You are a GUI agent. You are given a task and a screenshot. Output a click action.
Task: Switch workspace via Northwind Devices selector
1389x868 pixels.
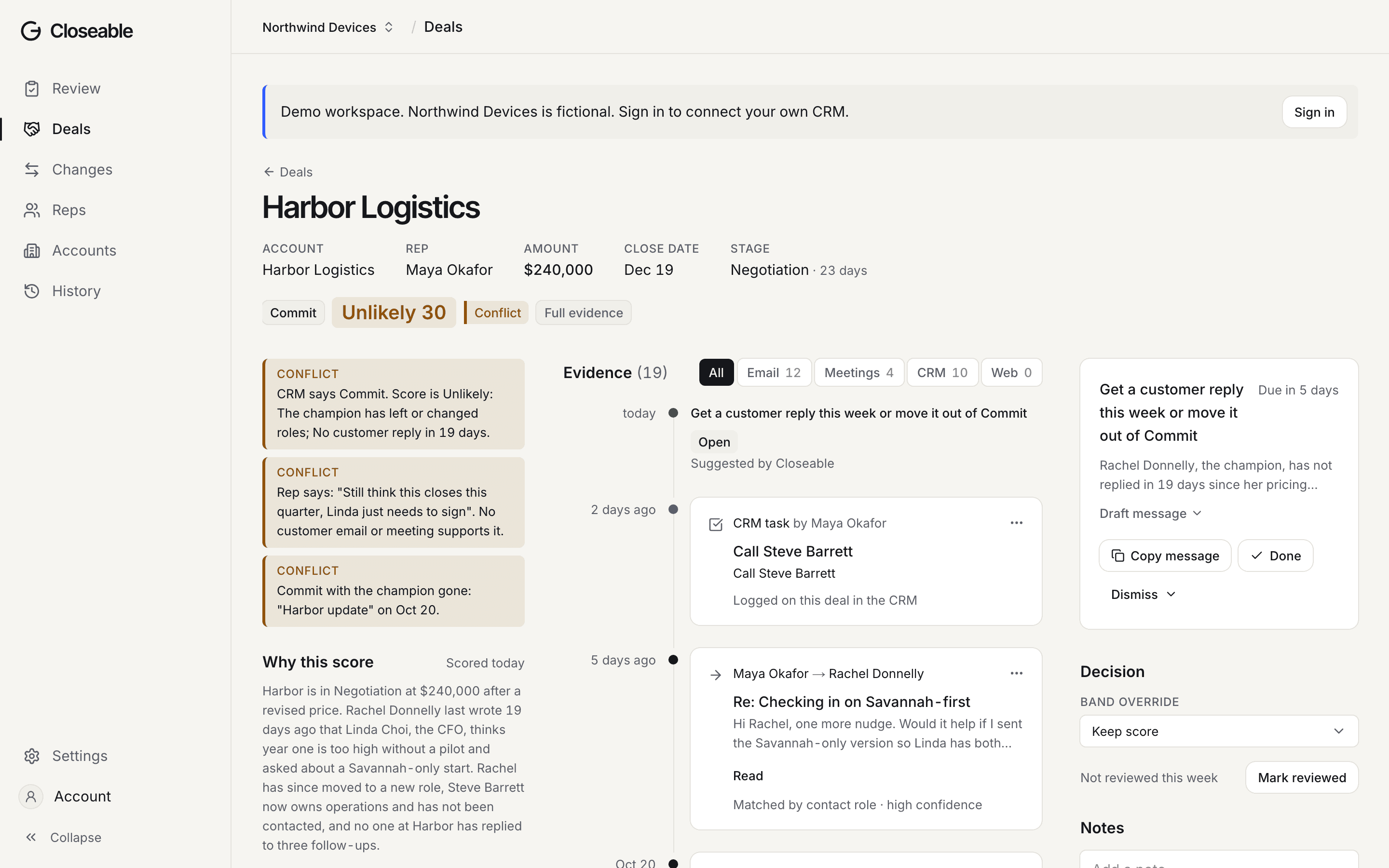tap(327, 27)
